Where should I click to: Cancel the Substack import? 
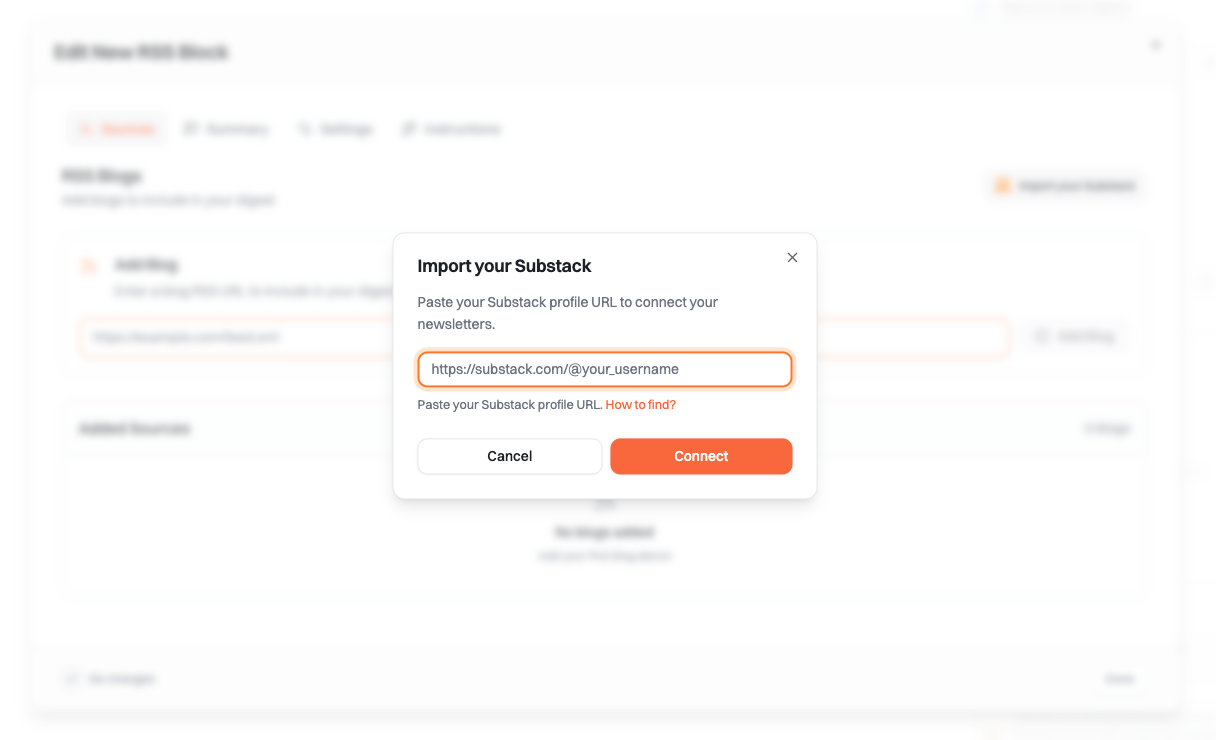[510, 456]
